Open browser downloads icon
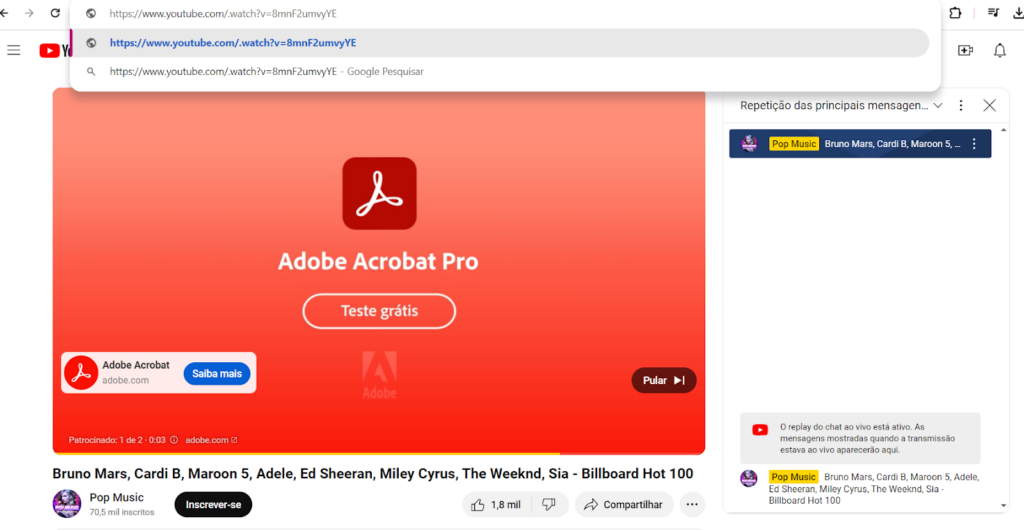Viewport: 1024px width, 530px height. (1019, 12)
